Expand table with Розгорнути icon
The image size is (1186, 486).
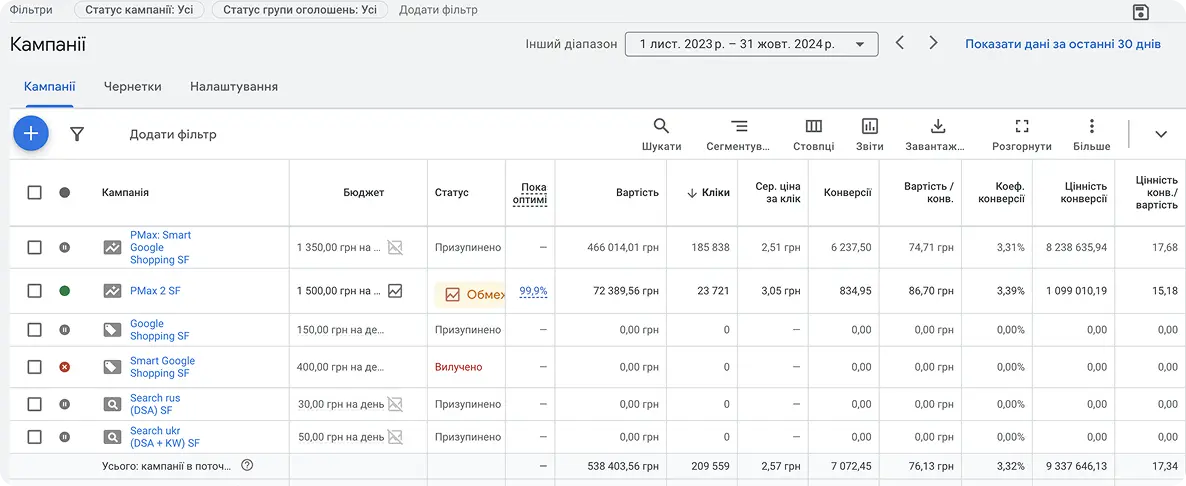pyautogui.click(x=1021, y=127)
